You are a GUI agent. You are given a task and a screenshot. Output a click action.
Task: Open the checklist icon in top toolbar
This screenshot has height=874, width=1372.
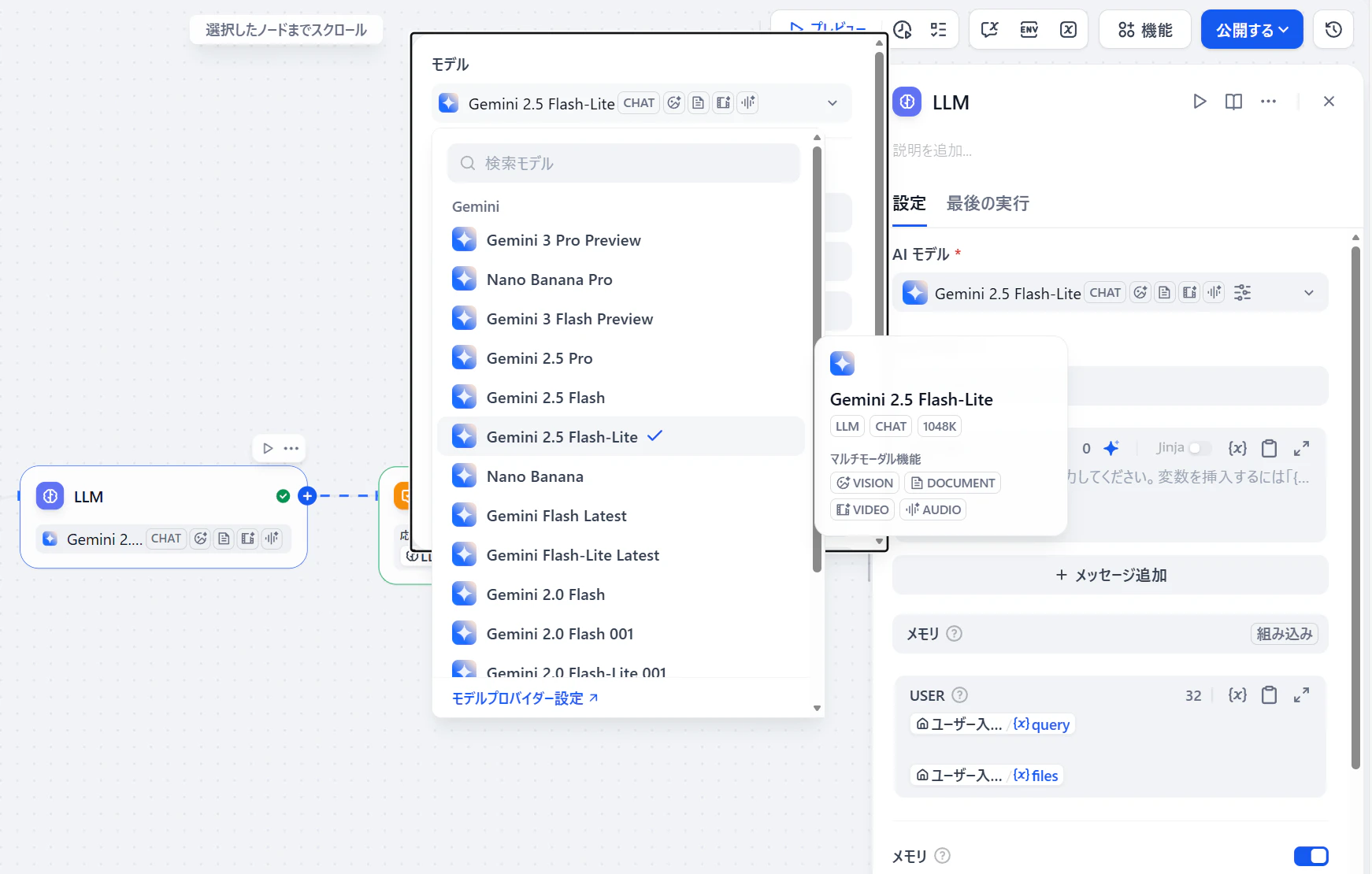coord(938,30)
